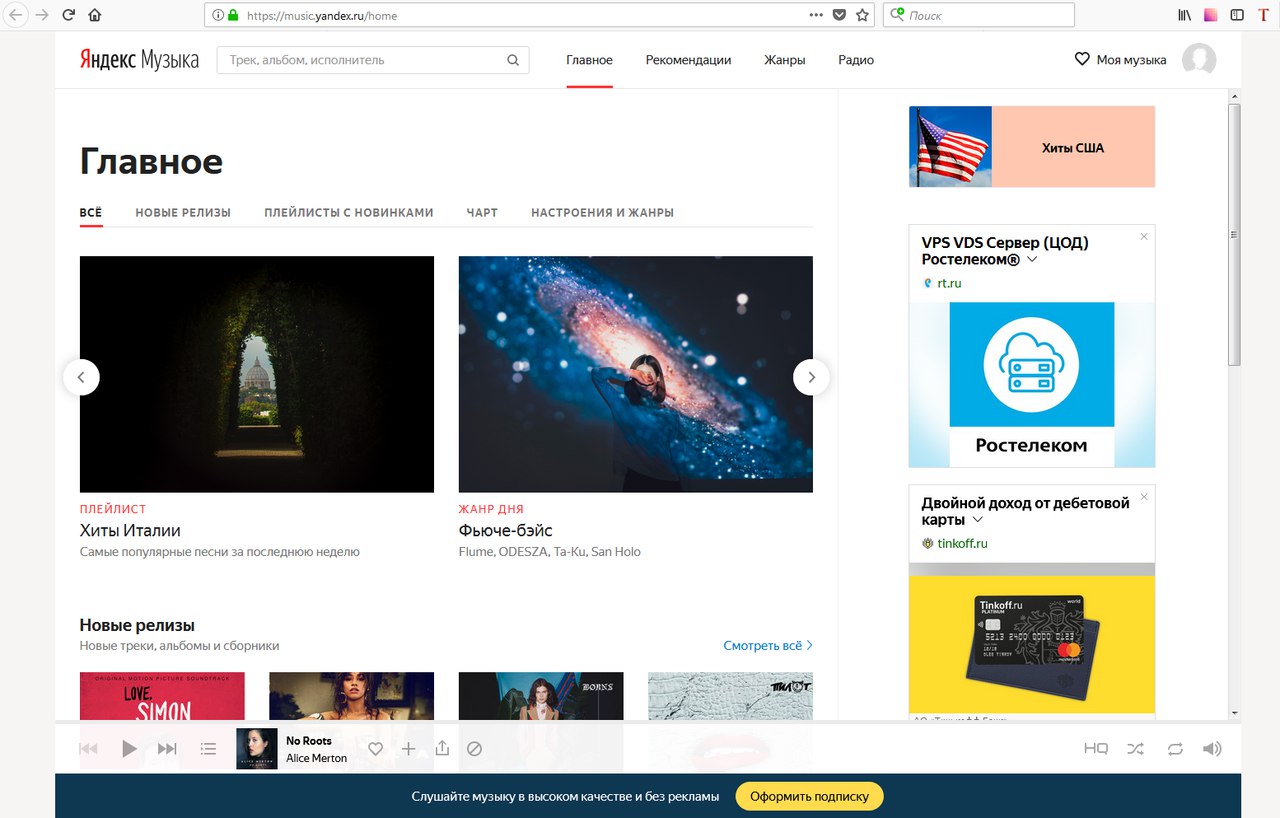Open the user profile avatar
1280x818 pixels.
tap(1199, 60)
